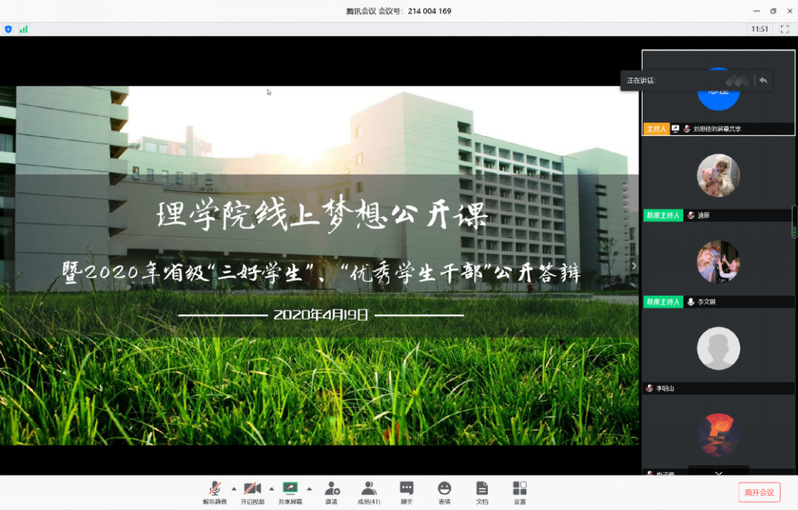Show the members list (成员 41)
Image resolution: width=798 pixels, height=510 pixels.
[x=369, y=491]
